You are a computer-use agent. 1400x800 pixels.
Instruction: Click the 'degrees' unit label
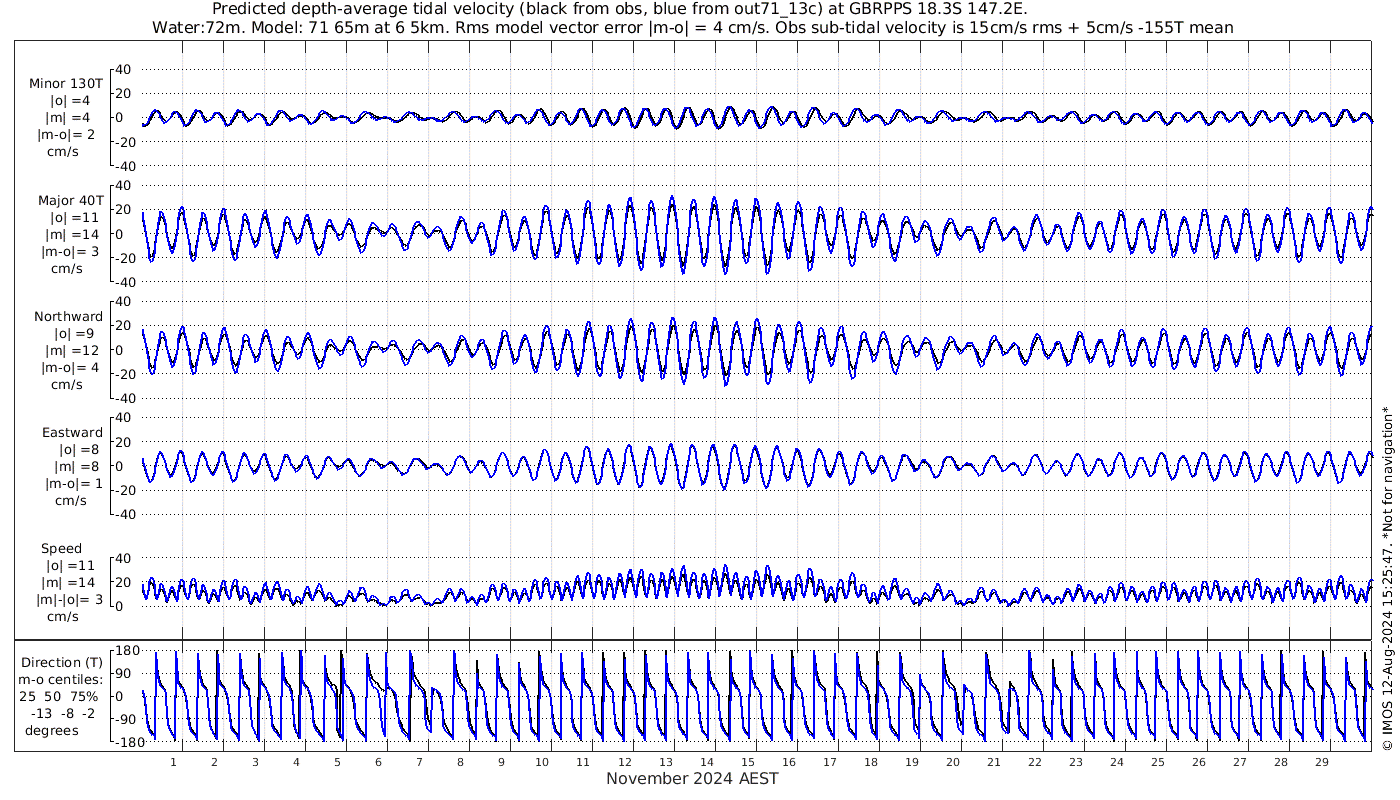(x=52, y=730)
